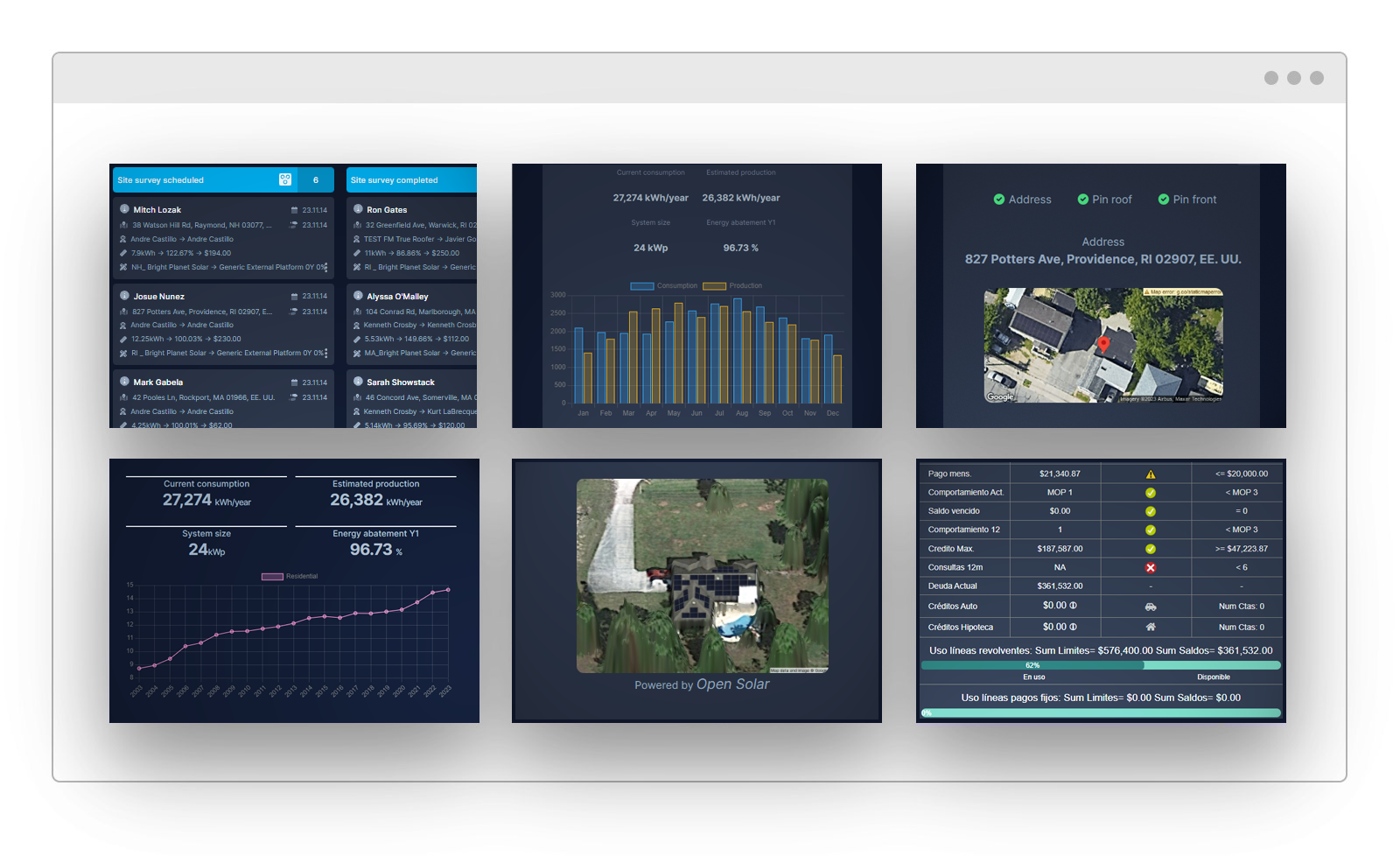Toggle the Pin roof green checkmark

(x=1082, y=200)
